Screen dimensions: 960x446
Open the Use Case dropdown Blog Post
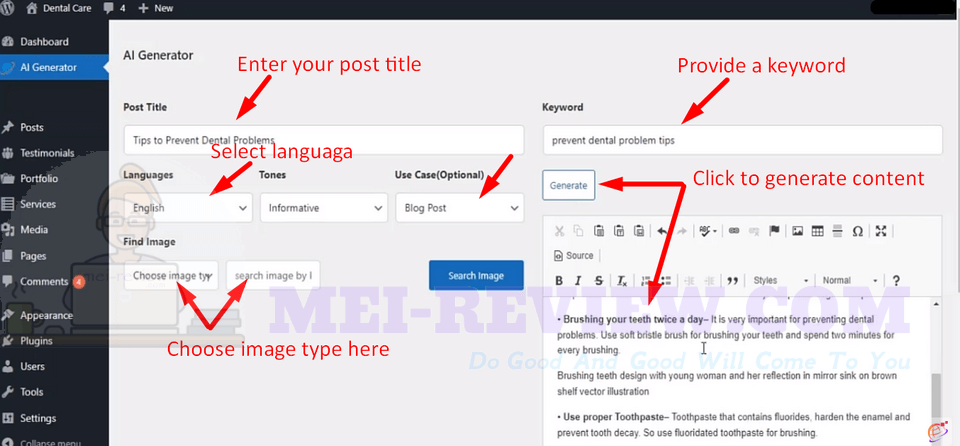click(459, 208)
